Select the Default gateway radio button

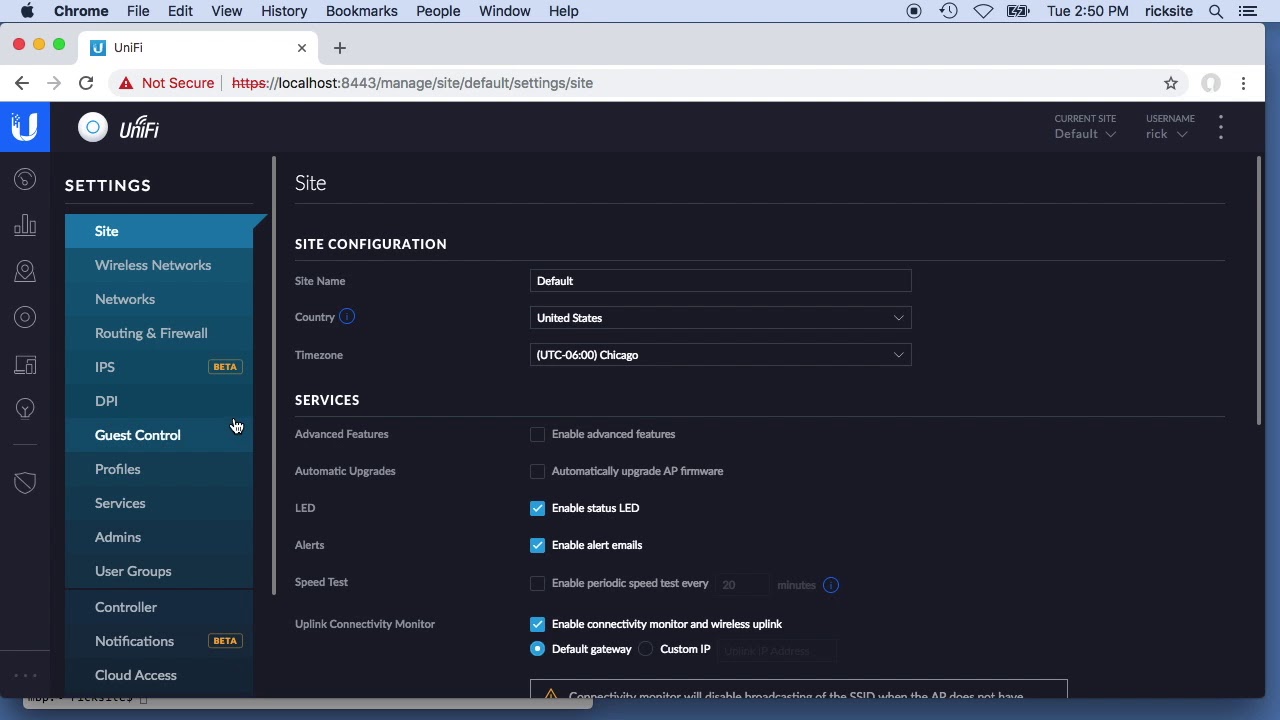coord(538,649)
